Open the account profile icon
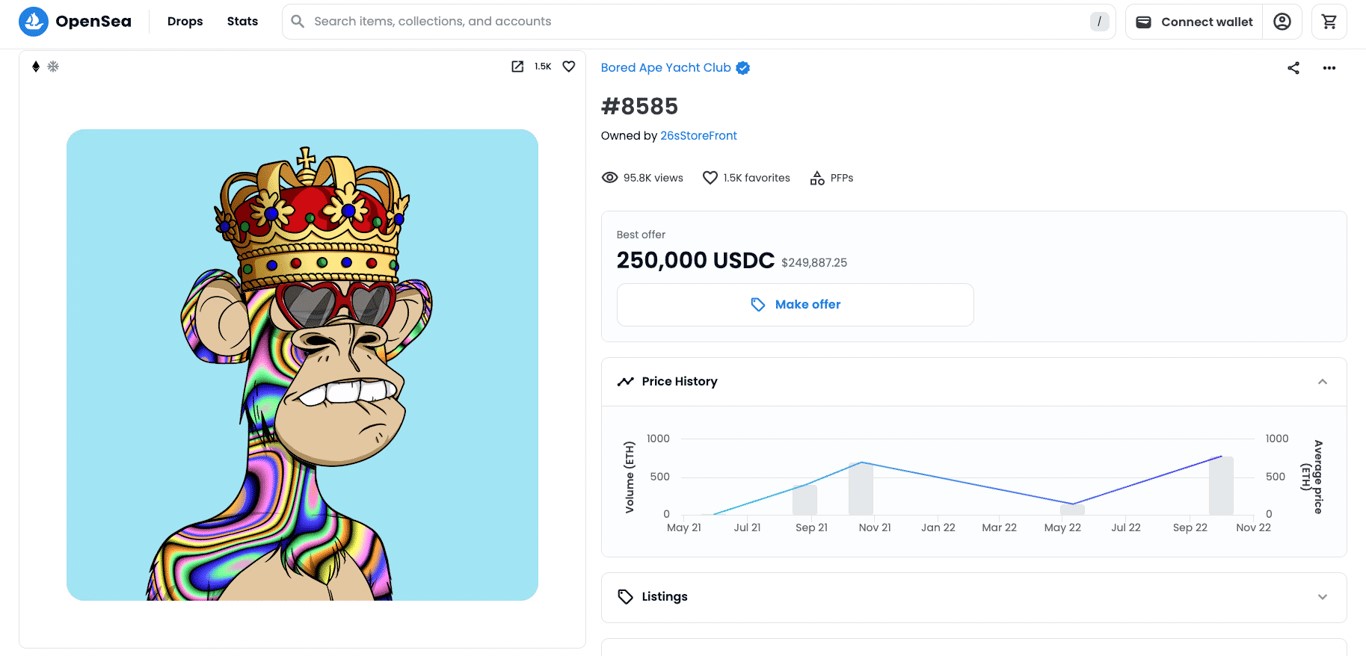Viewport: 1366px width, 656px height. [x=1282, y=21]
